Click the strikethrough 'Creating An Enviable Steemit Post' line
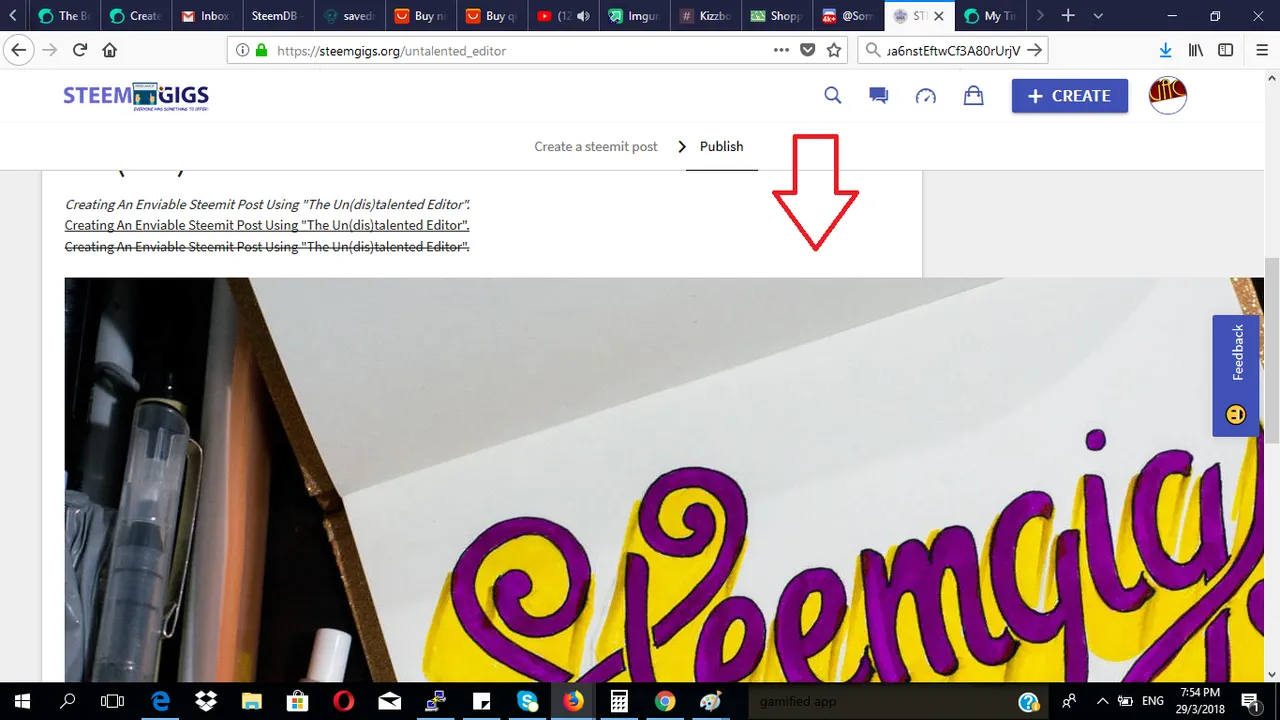The height and width of the screenshot is (720, 1280). tap(267, 246)
